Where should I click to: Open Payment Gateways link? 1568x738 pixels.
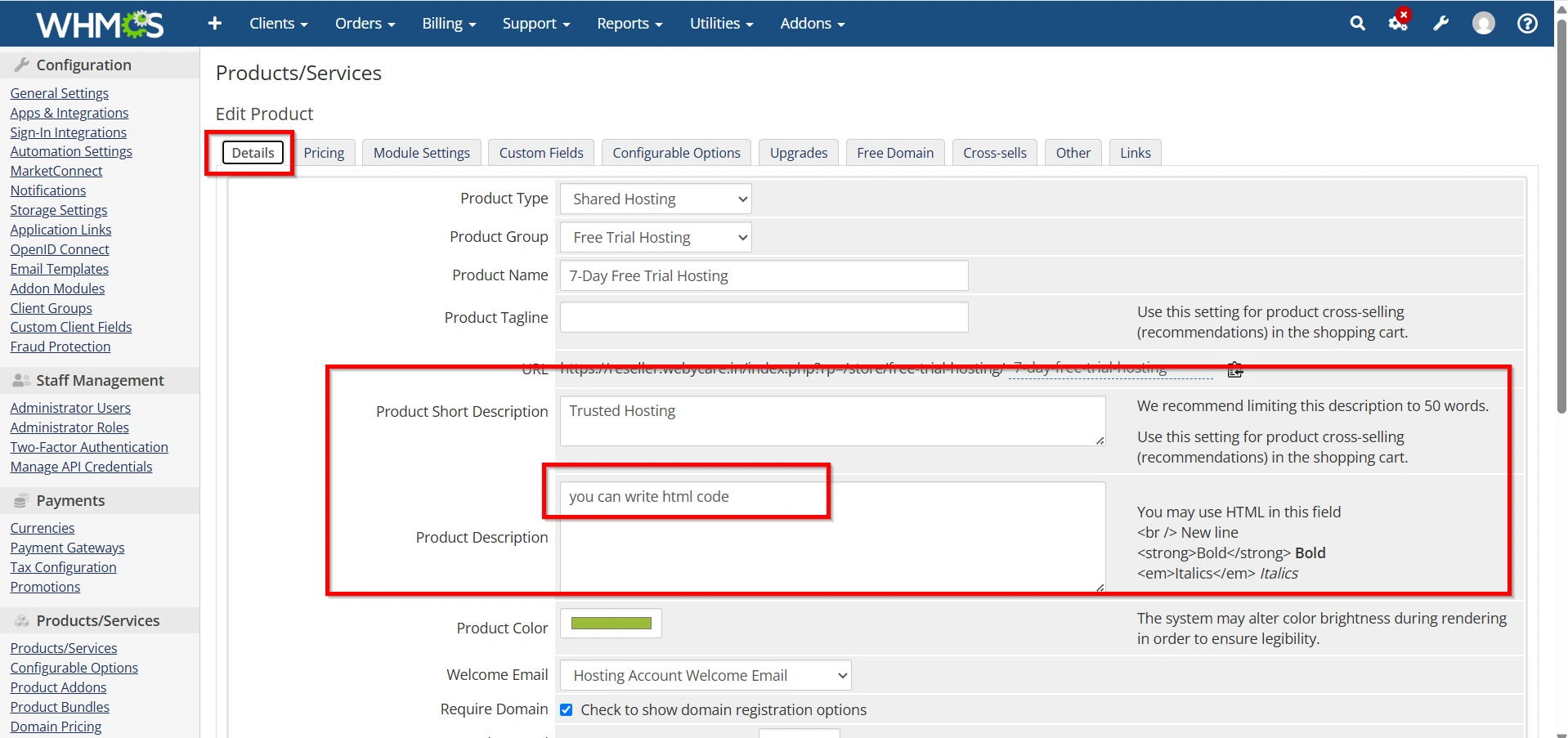[x=67, y=548]
